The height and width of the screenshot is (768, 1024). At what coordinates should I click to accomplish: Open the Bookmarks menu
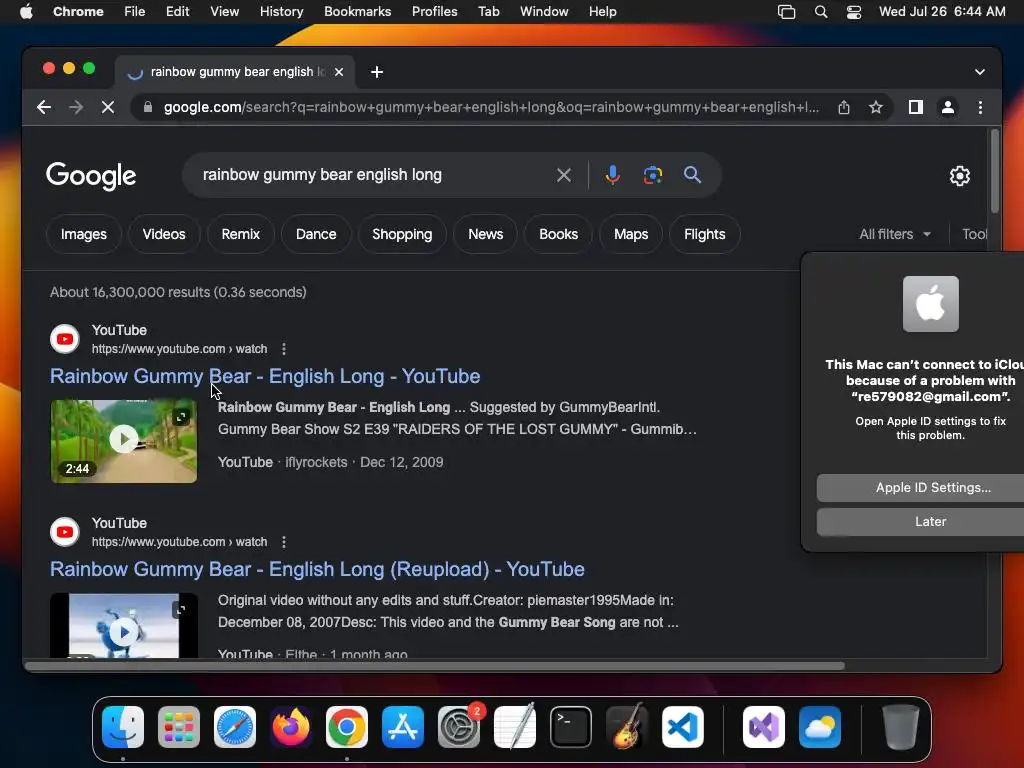point(357,12)
